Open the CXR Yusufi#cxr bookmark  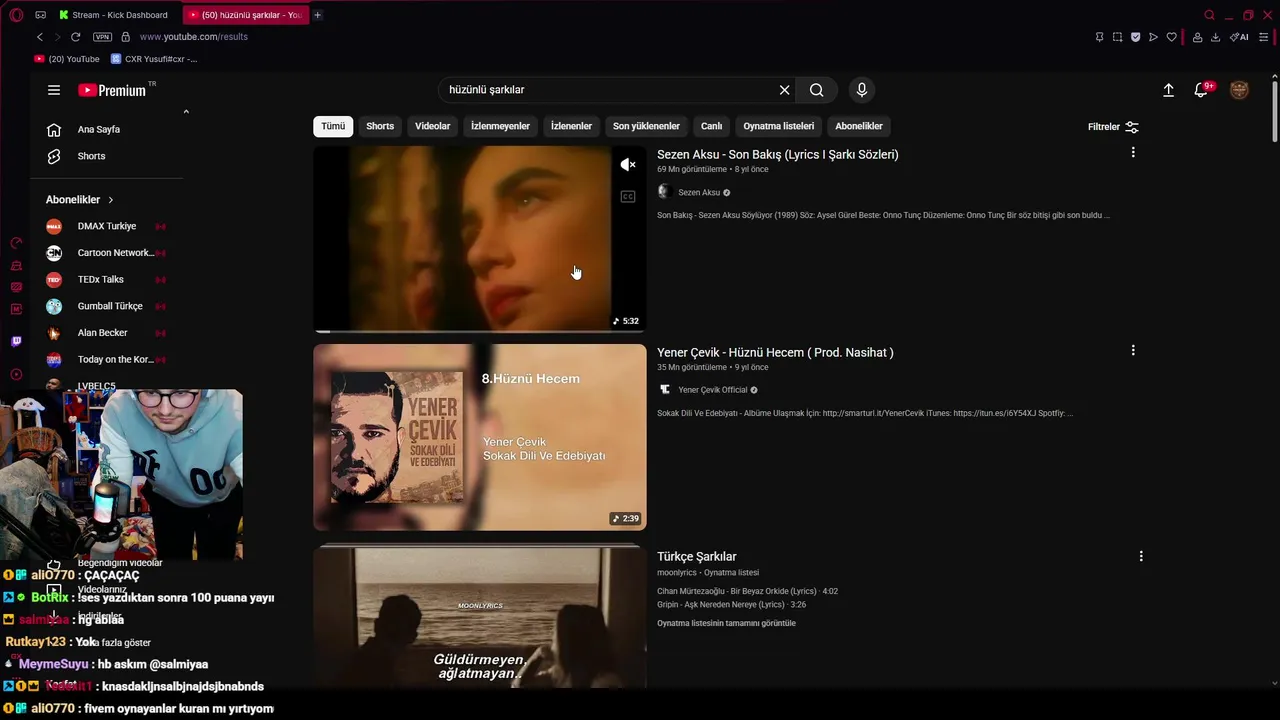click(x=154, y=59)
